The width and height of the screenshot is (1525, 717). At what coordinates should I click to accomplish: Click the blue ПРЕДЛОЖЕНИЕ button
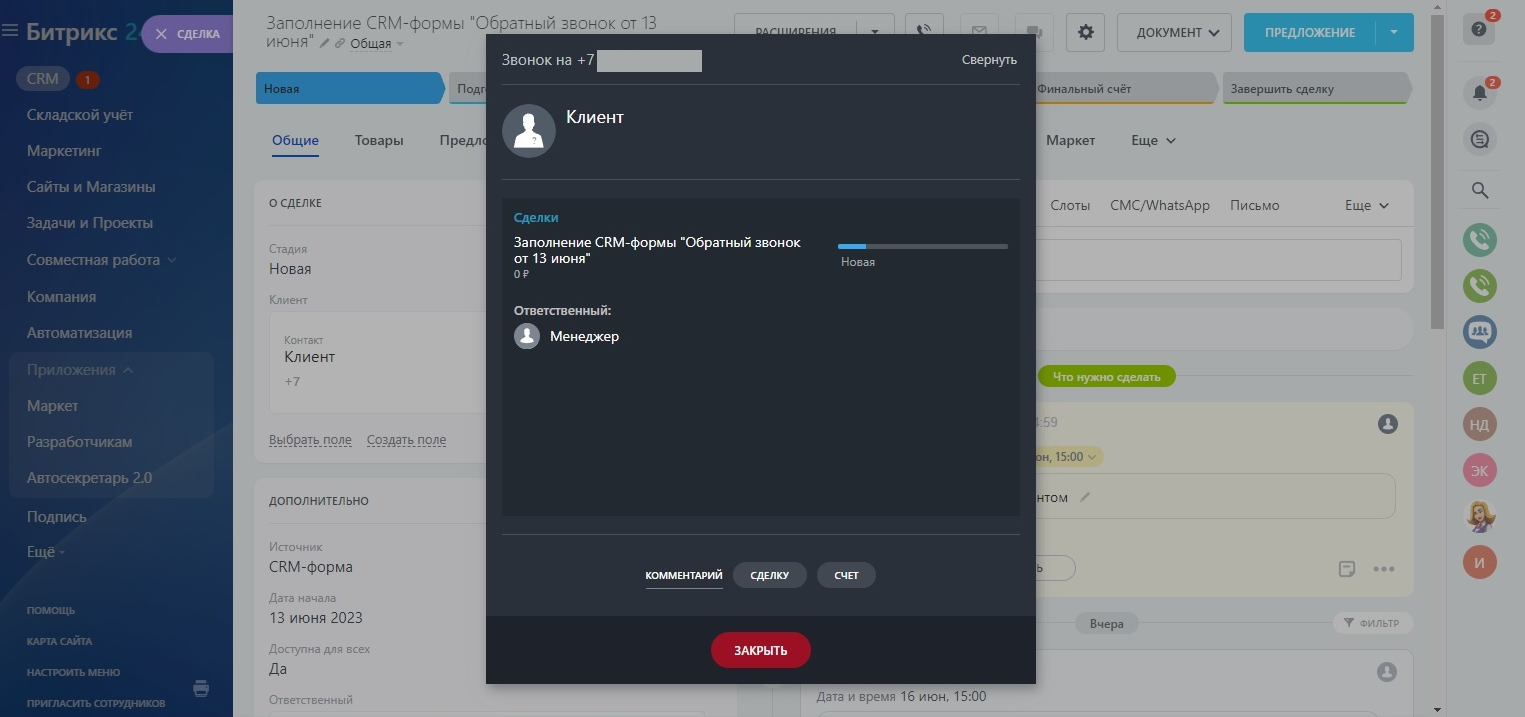tap(1310, 32)
